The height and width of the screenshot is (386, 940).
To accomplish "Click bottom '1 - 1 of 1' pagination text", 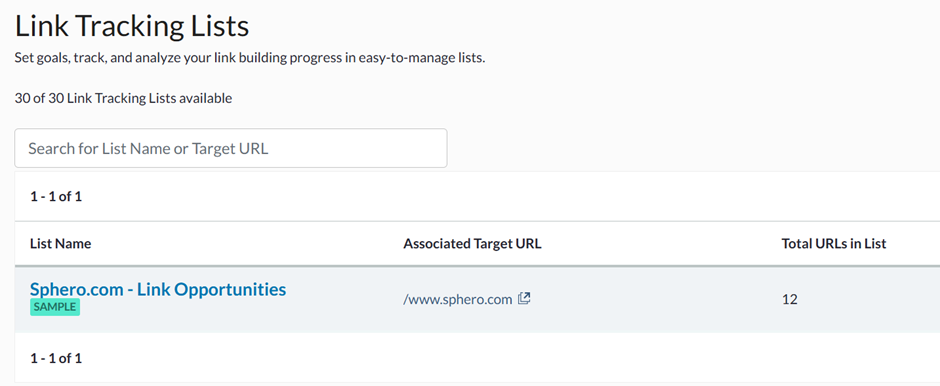I will (x=56, y=358).
